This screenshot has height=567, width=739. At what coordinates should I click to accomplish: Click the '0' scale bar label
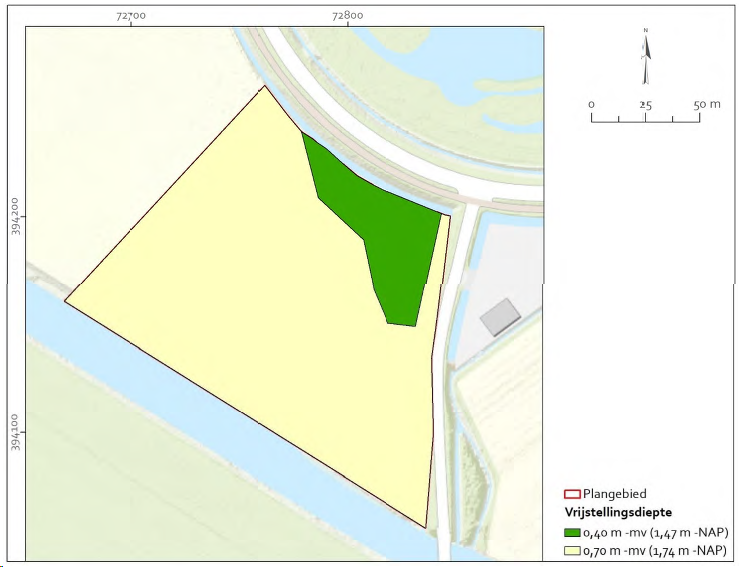click(x=591, y=105)
